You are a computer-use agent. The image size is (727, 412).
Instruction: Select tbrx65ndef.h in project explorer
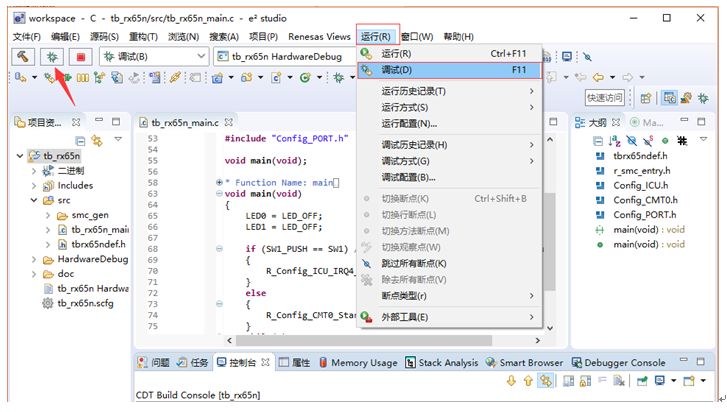pos(98,244)
